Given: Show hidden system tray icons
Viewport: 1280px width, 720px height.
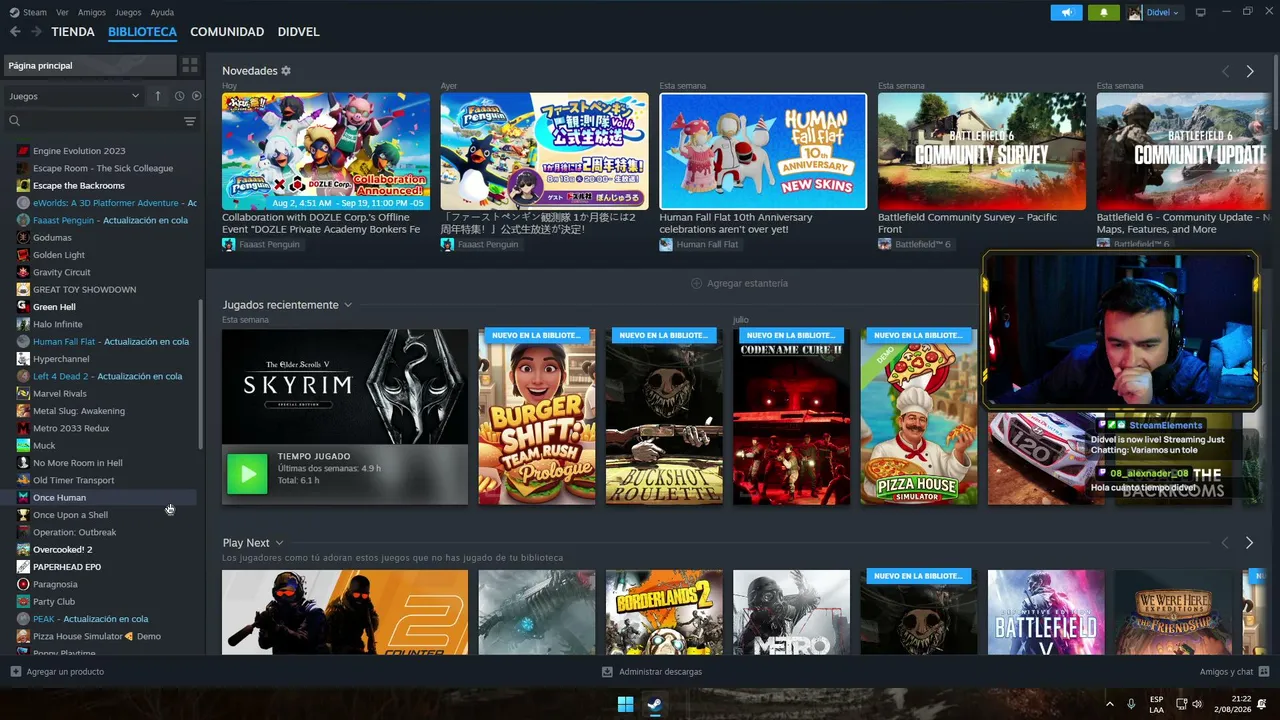Looking at the screenshot, I should point(1109,704).
